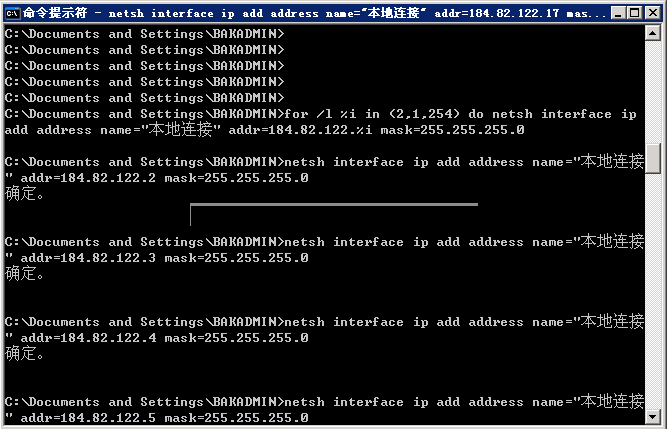Close the command prompt window
The width and height of the screenshot is (667, 429).
(653, 13)
